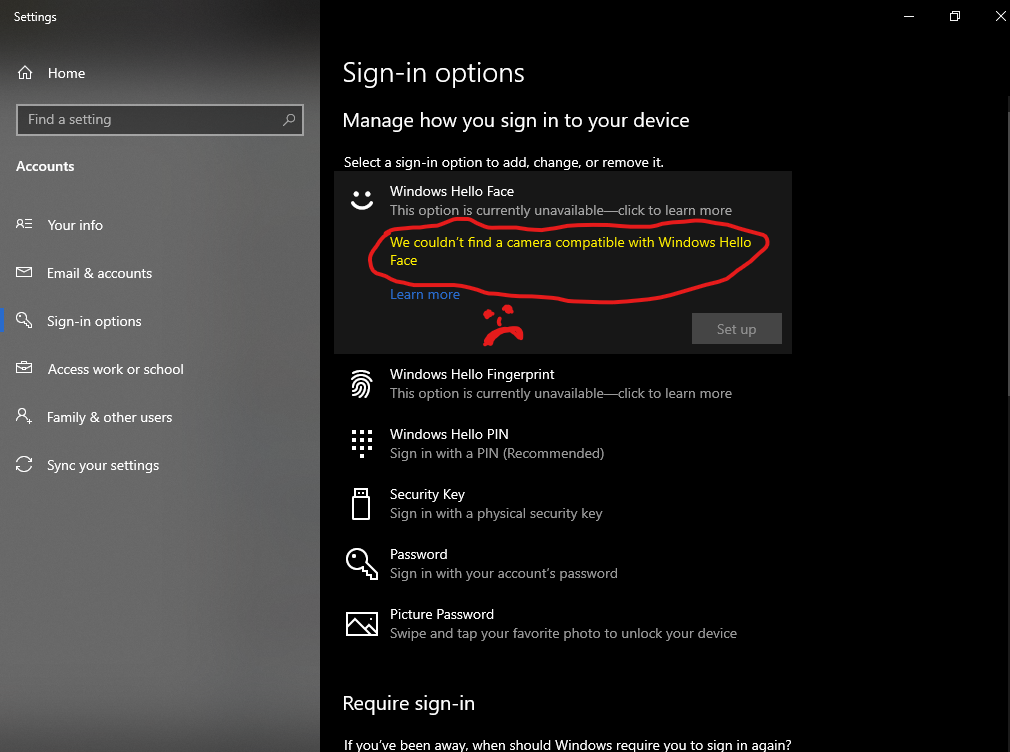Open Sync your settings page
The height and width of the screenshot is (752, 1010).
click(160, 465)
